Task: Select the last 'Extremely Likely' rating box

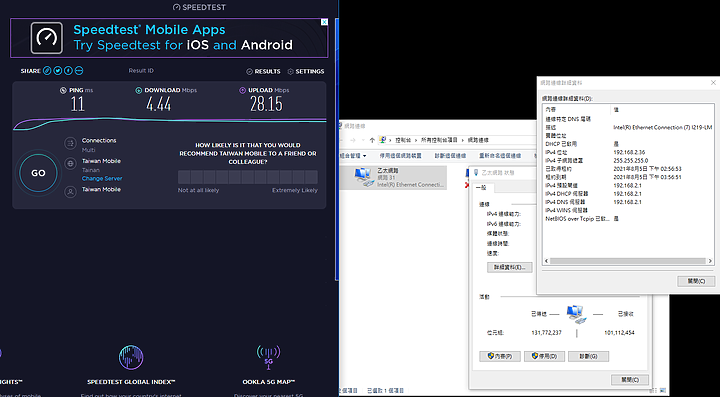Action: 311,177
